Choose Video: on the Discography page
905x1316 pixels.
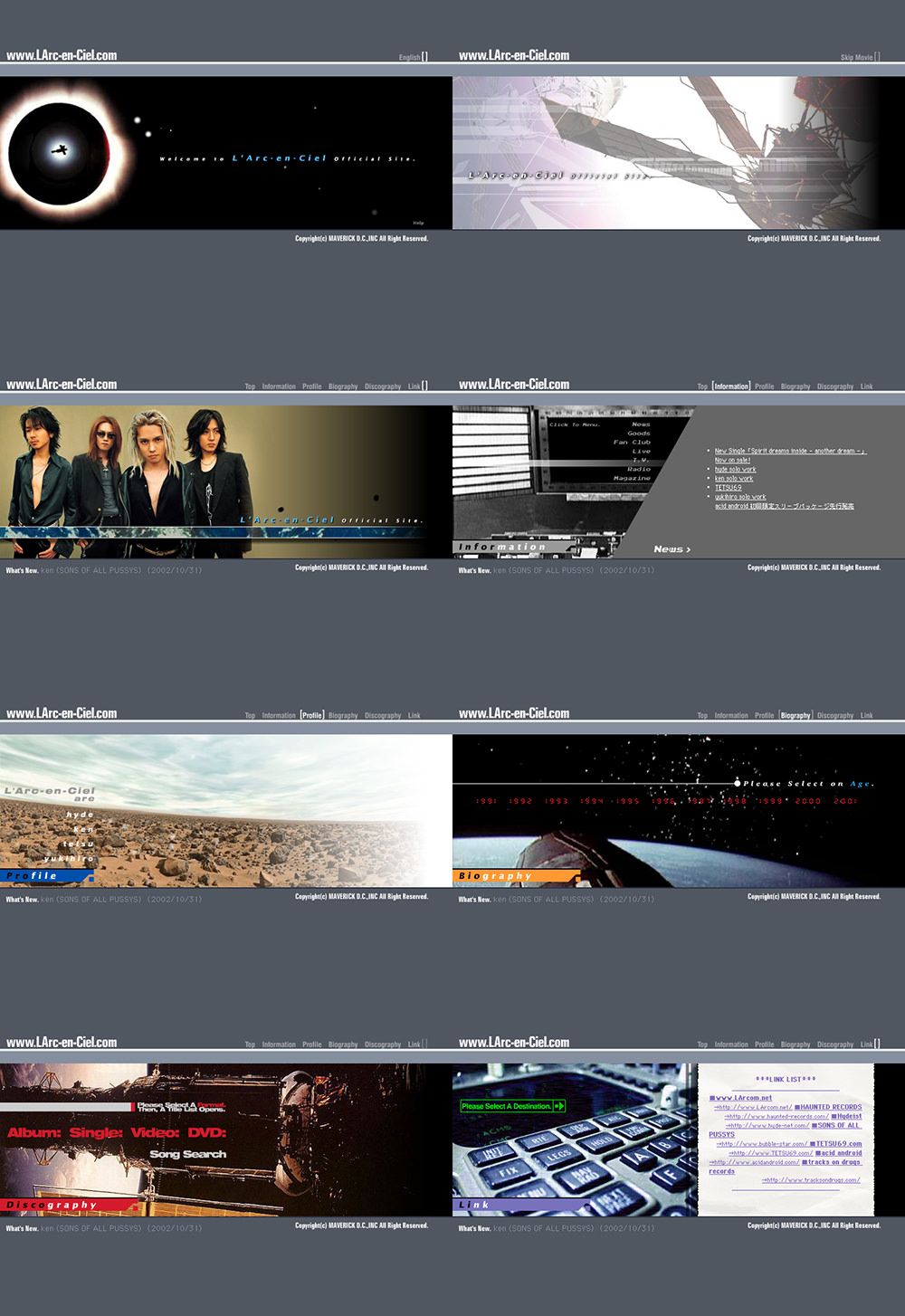[x=155, y=1132]
